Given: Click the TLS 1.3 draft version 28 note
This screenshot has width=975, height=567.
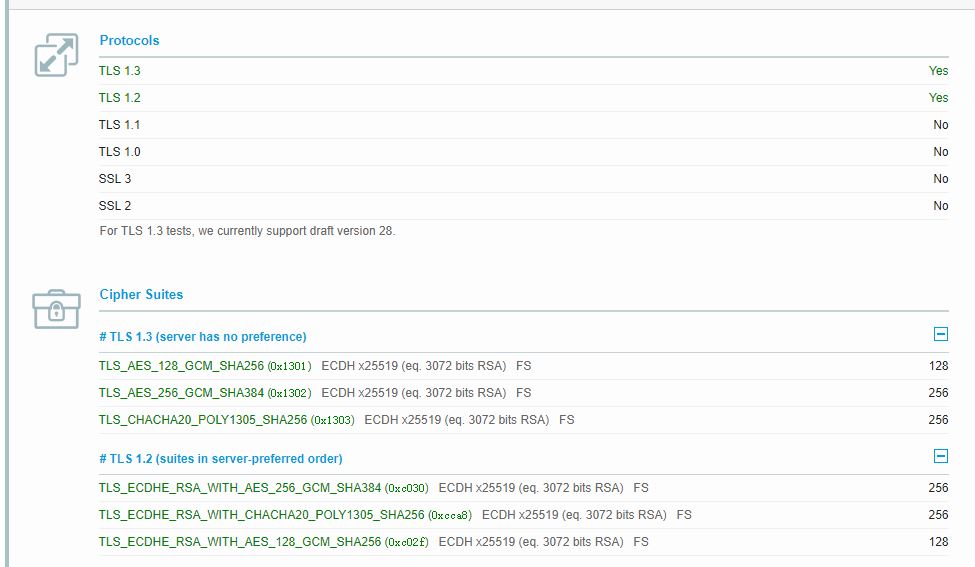Looking at the screenshot, I should 247,231.
